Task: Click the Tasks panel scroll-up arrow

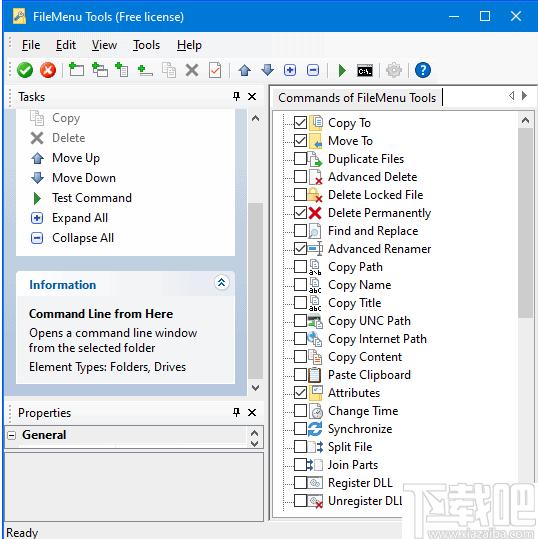Action: tap(255, 119)
